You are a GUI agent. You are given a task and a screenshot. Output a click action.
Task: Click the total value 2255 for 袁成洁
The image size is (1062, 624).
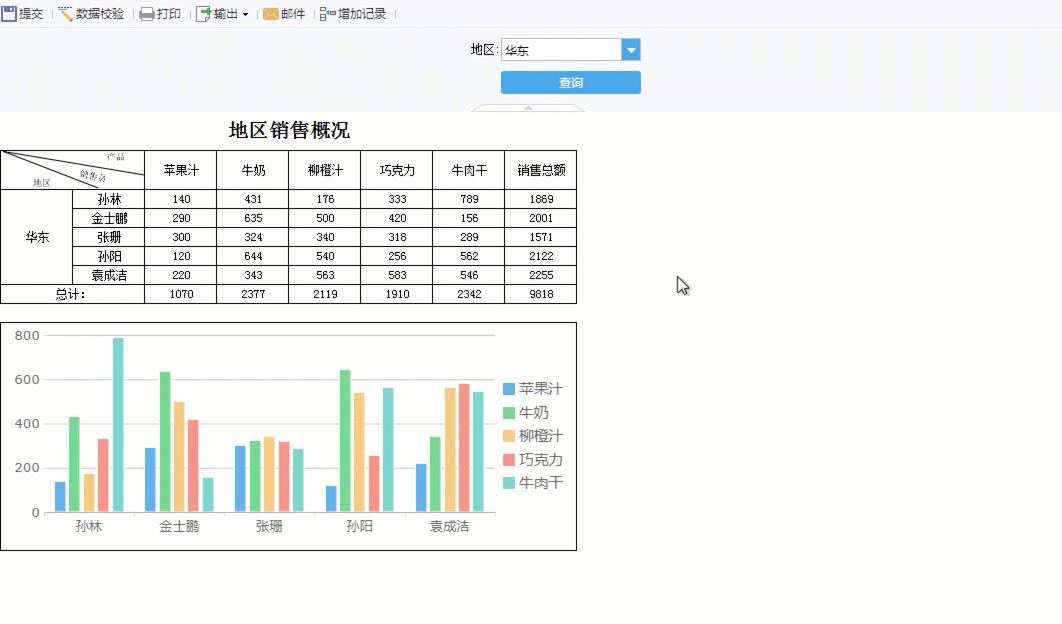[x=540, y=275]
